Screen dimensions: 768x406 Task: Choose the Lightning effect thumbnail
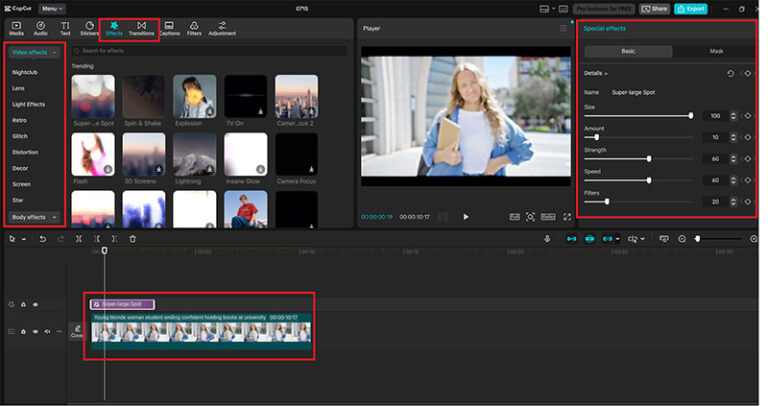pyautogui.click(x=194, y=154)
